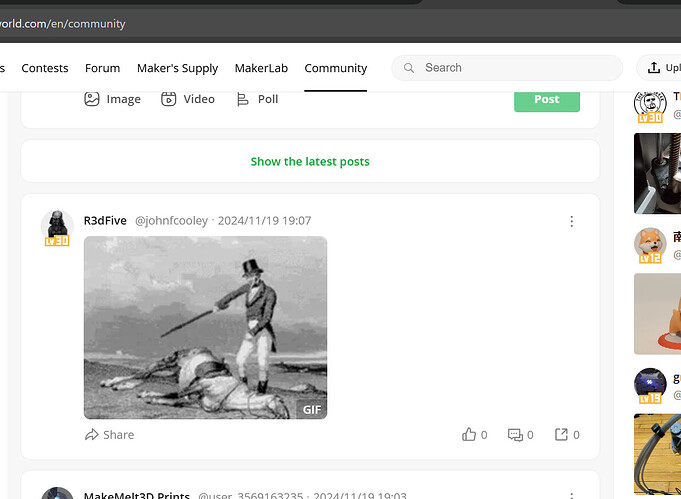Open sidebar orange fox model image

pos(658,314)
